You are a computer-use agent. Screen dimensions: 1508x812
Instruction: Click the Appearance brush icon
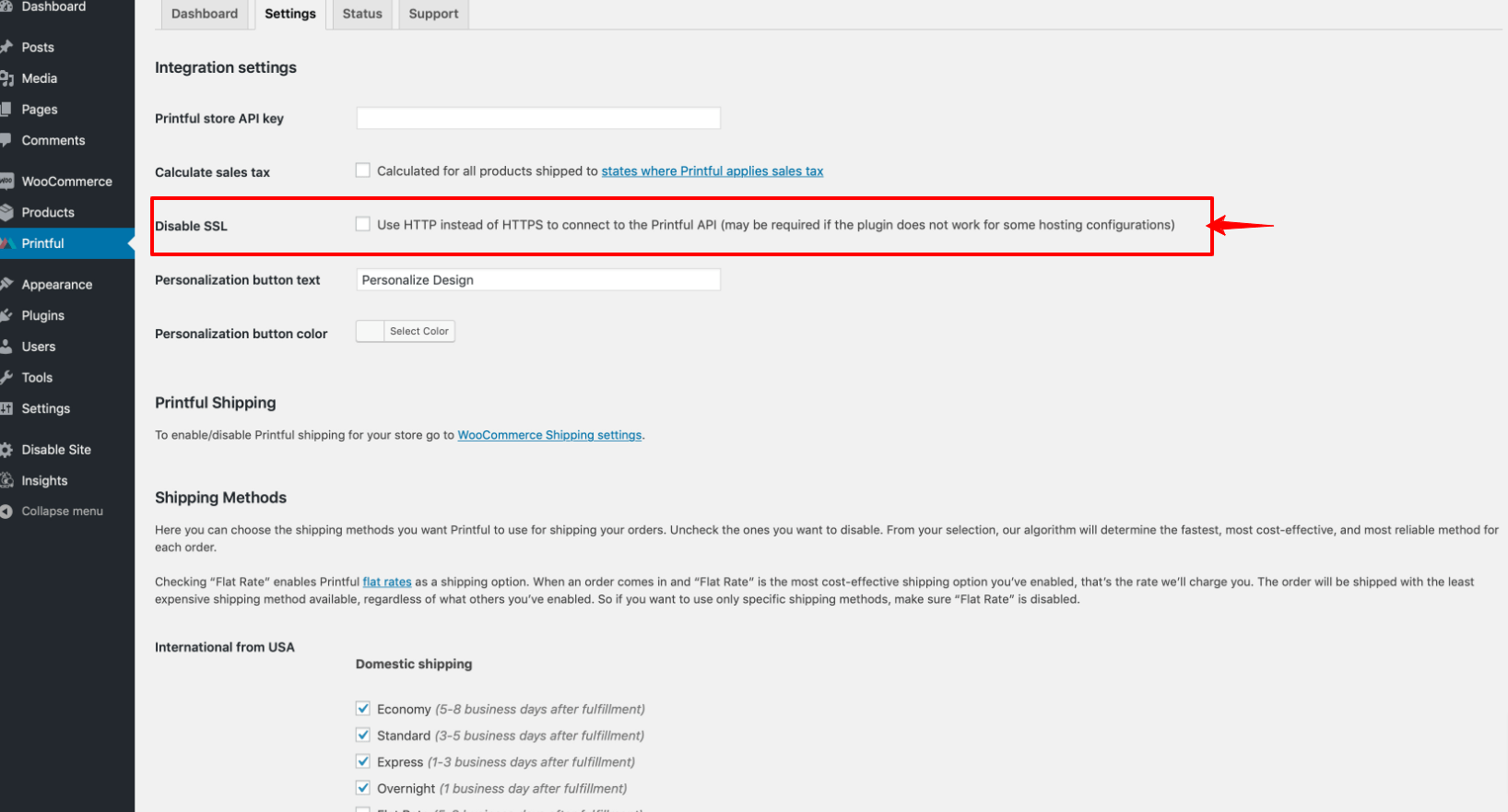[x=6, y=284]
